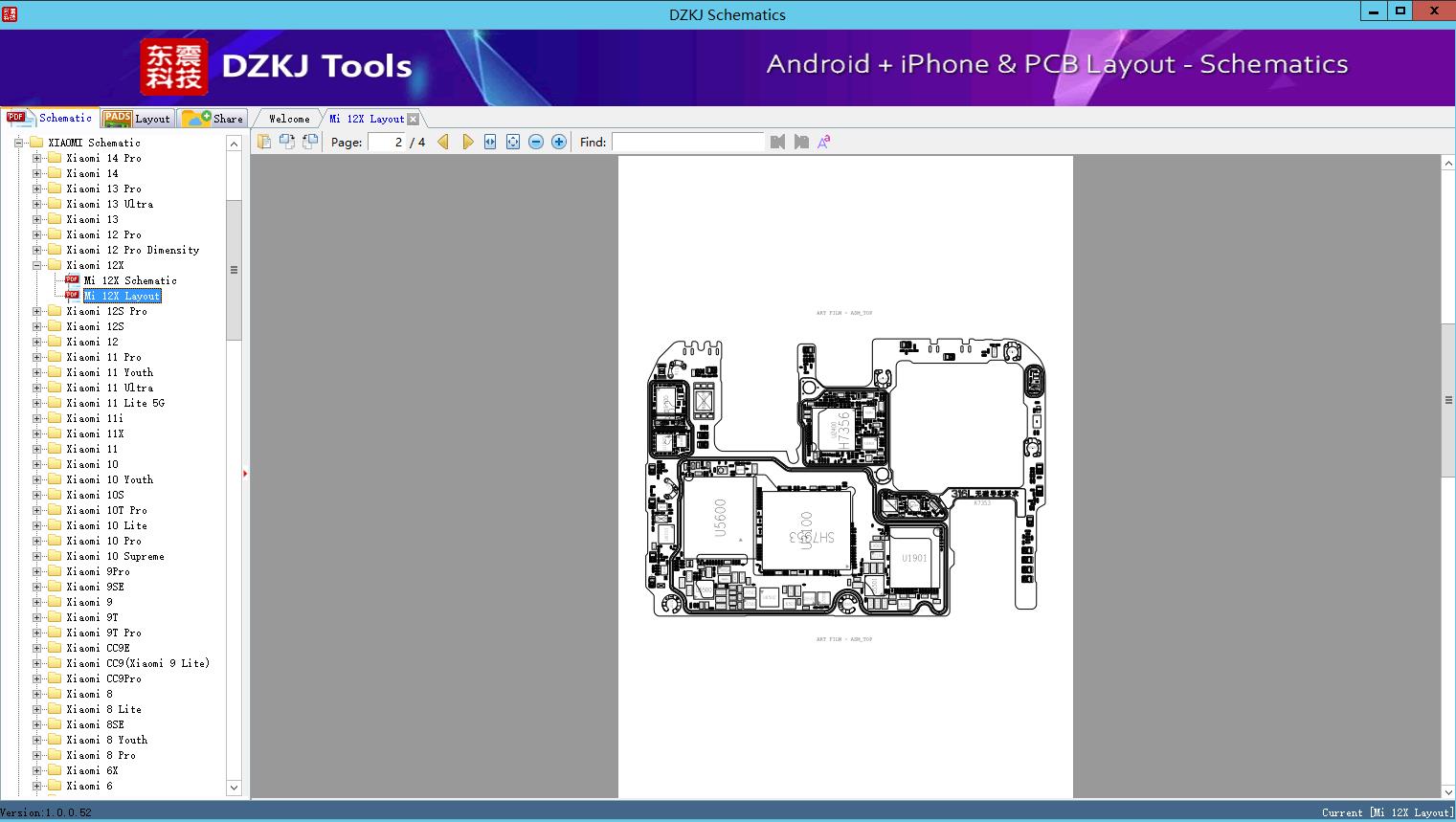Open the Share panel tab
Image resolution: width=1456 pixels, height=822 pixels.
[213, 119]
